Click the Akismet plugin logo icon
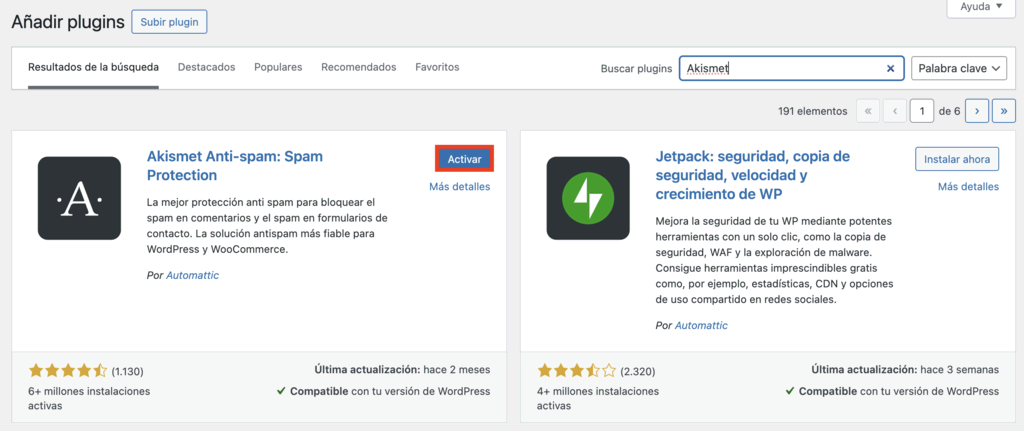This screenshot has width=1024, height=431. pos(79,198)
